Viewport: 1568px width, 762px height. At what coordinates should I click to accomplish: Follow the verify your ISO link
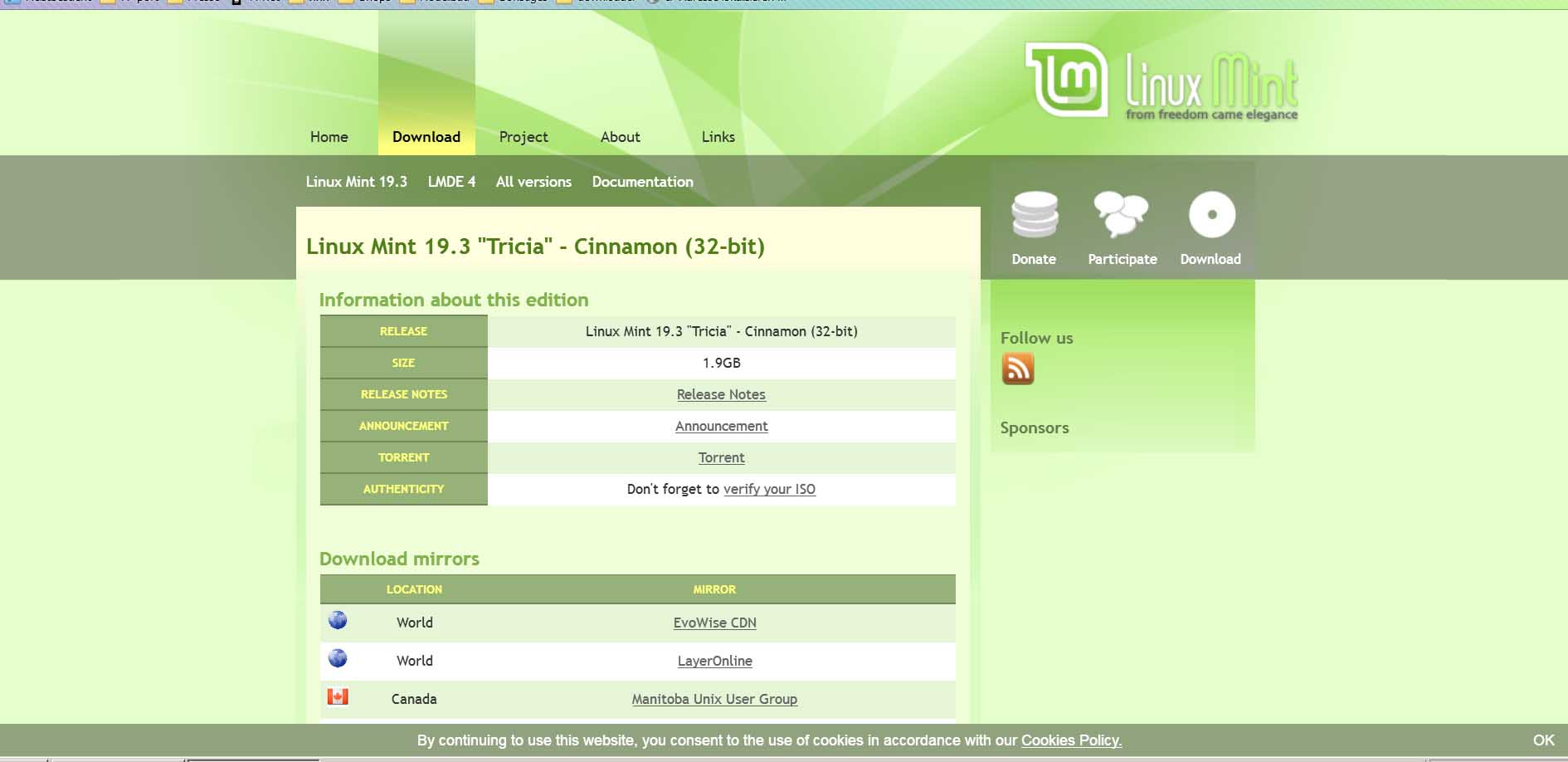[769, 489]
